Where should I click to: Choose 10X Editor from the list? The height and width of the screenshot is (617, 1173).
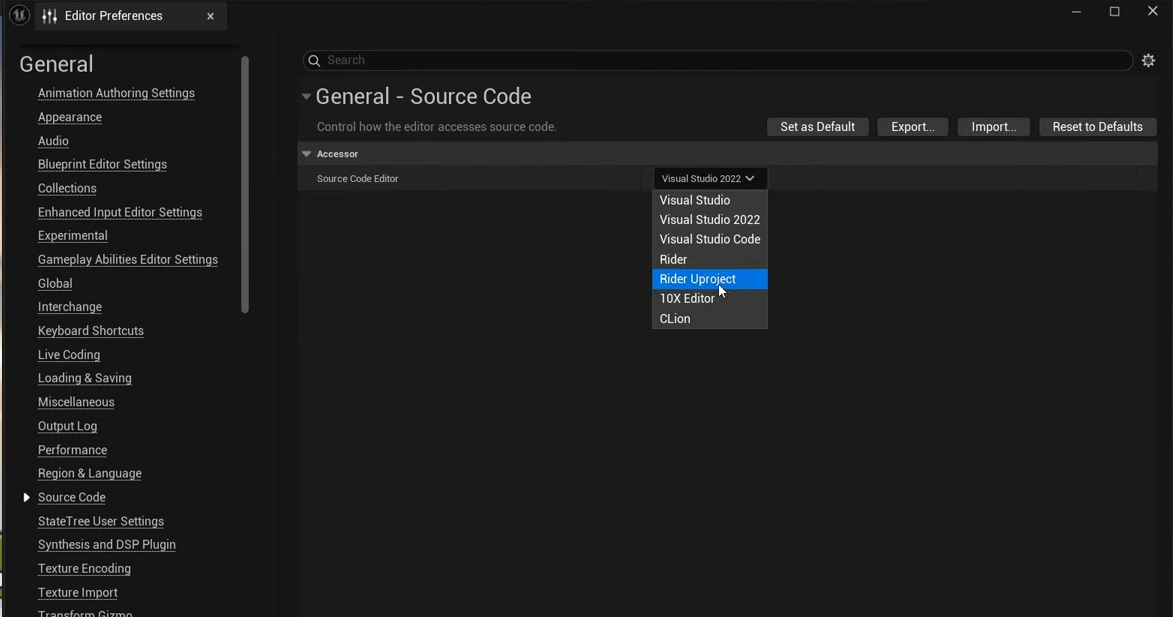click(709, 298)
